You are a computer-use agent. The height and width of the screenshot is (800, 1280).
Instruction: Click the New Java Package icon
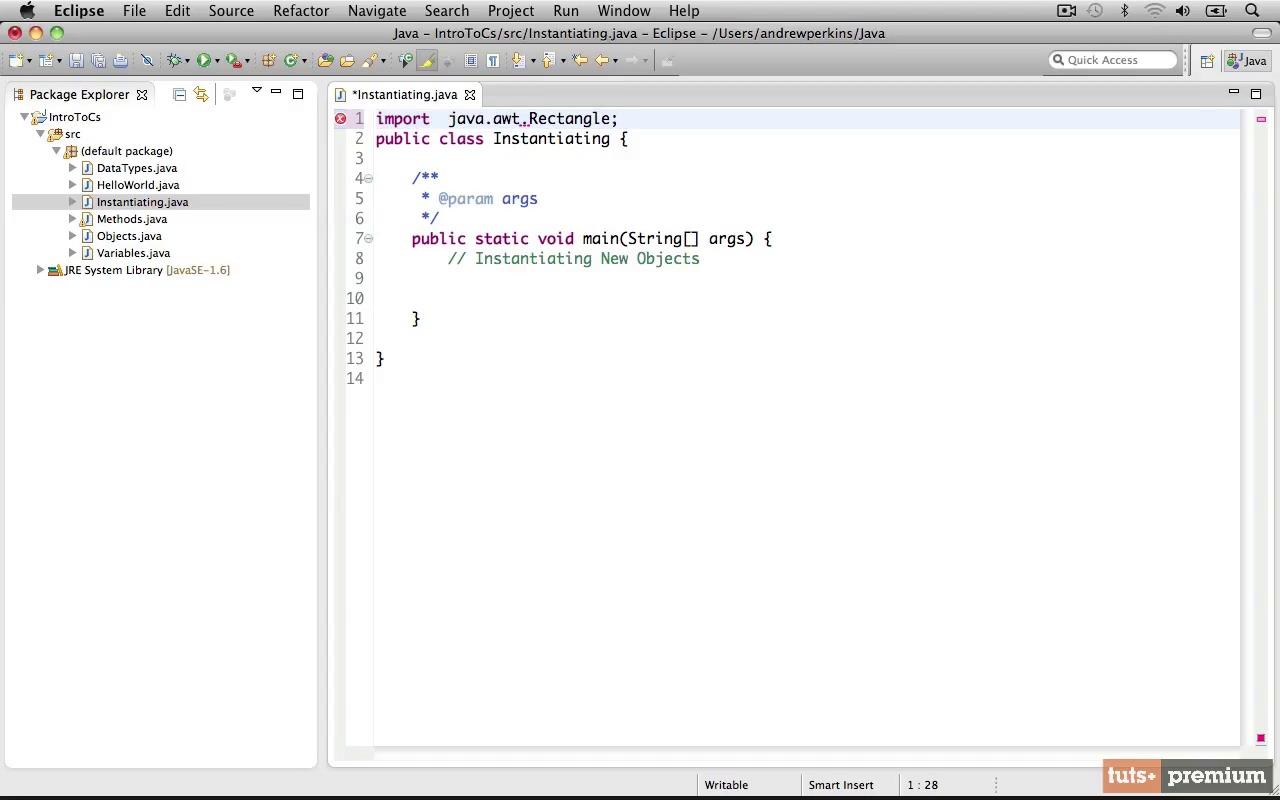269,61
